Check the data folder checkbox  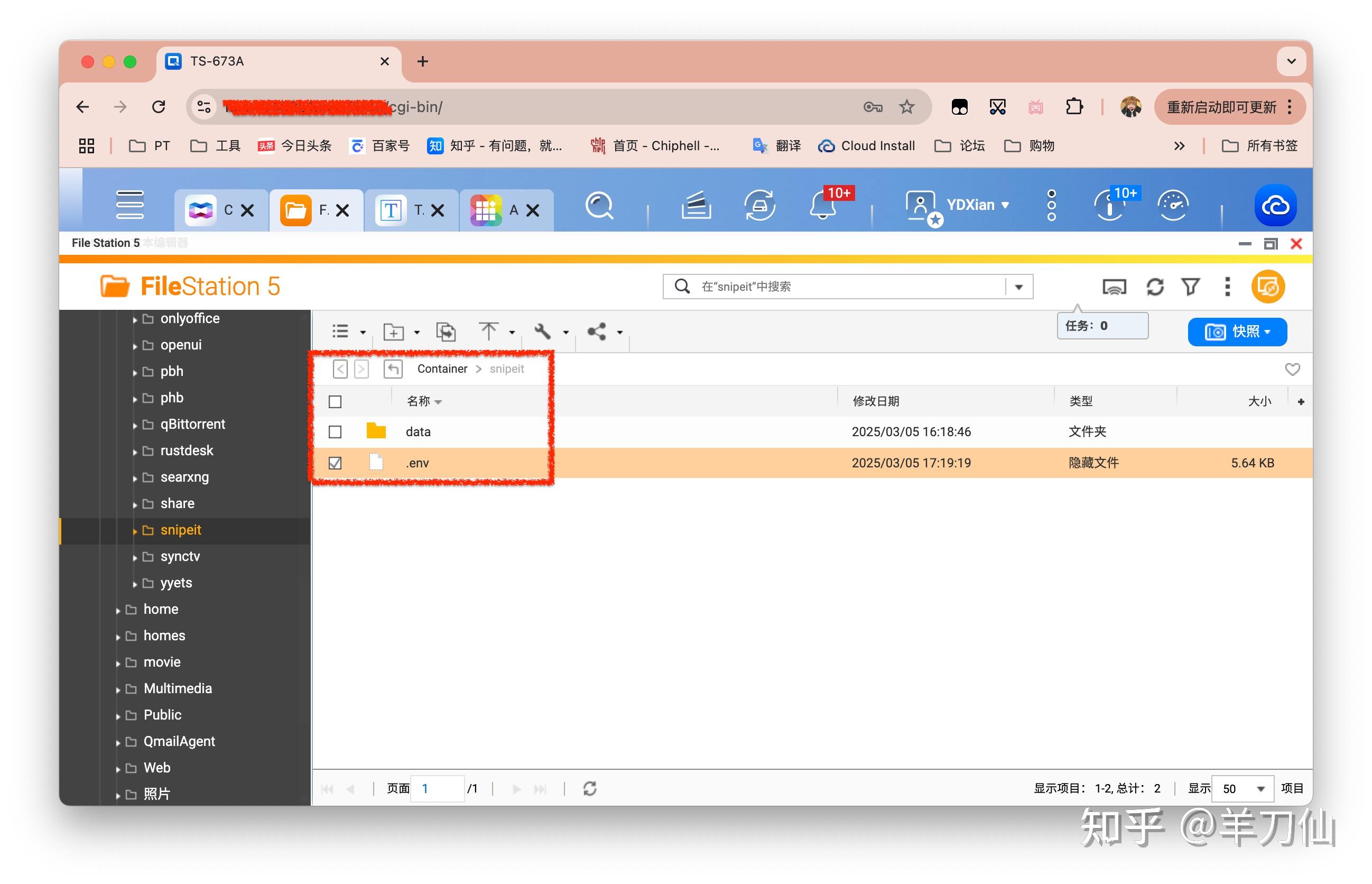pos(335,431)
